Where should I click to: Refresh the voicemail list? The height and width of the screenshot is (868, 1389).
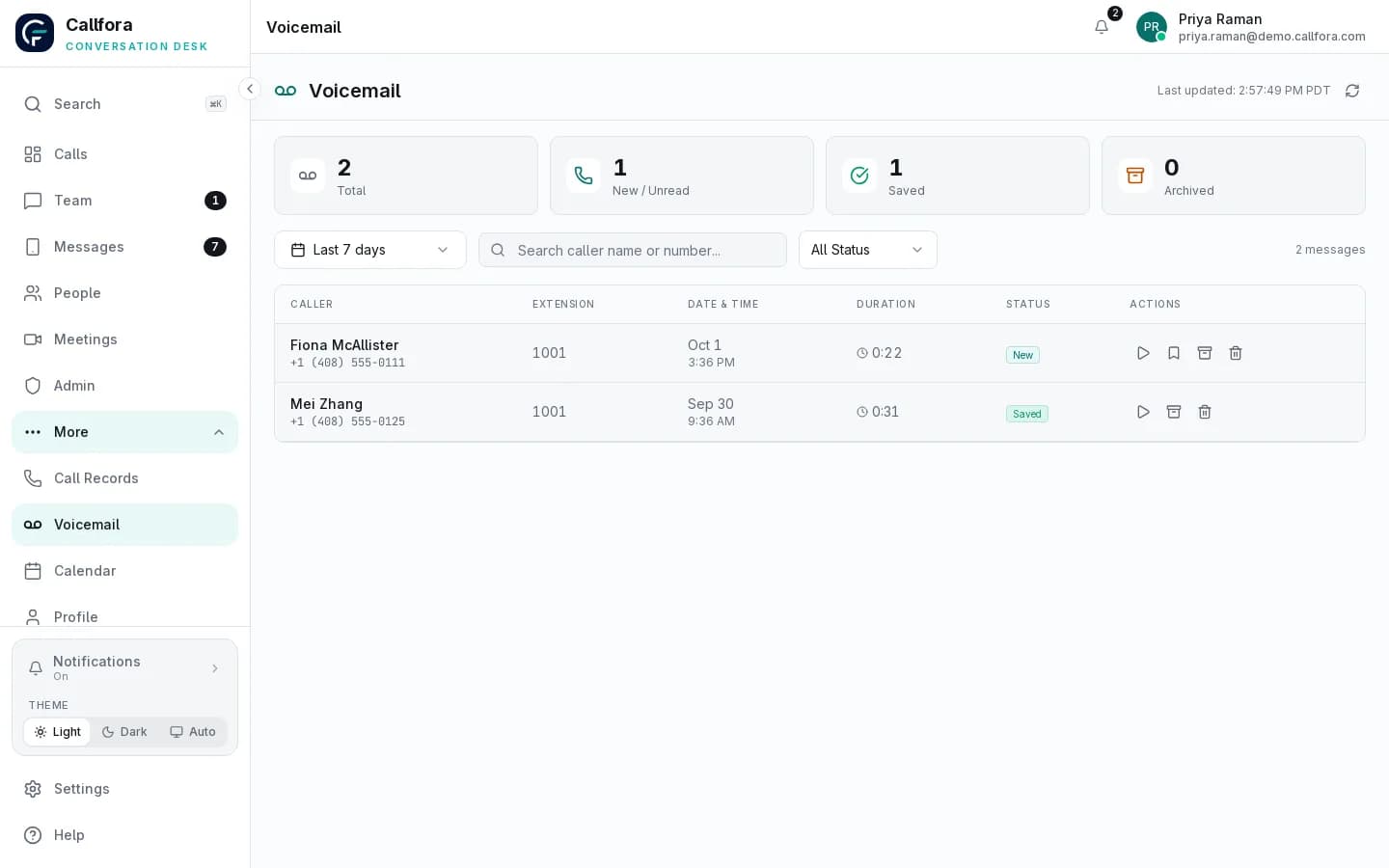click(1352, 91)
